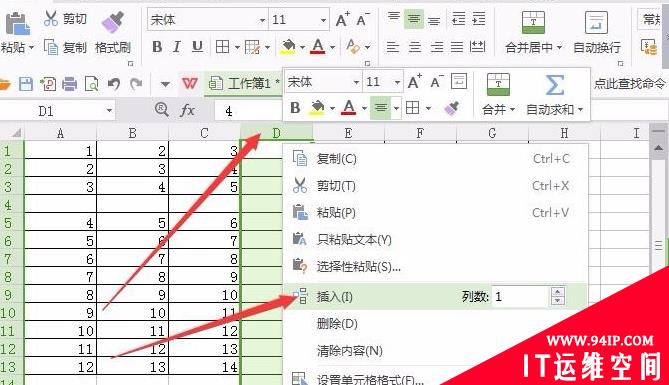The width and height of the screenshot is (669, 385).
Task: Increase the 列数 column count stepper
Action: 558,292
